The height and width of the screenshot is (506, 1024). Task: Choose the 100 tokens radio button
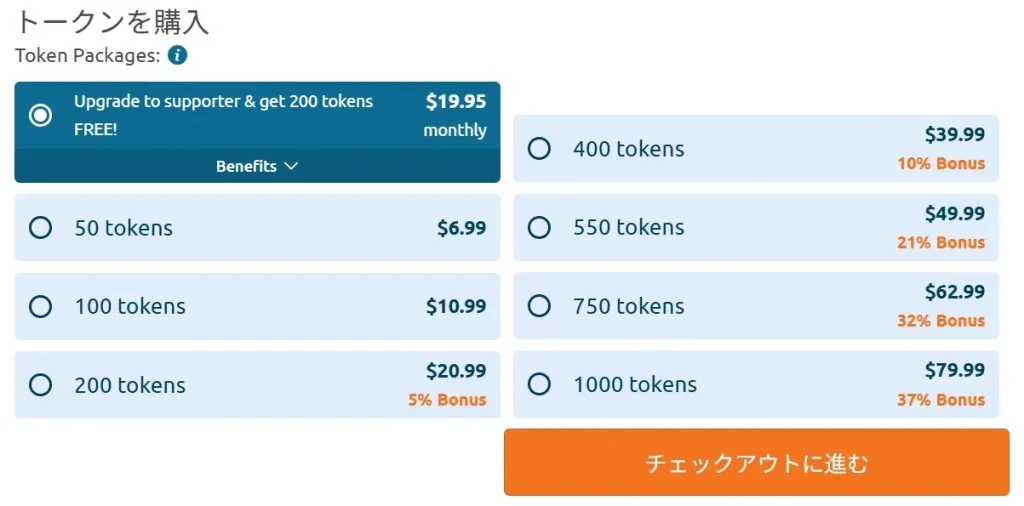click(x=40, y=306)
